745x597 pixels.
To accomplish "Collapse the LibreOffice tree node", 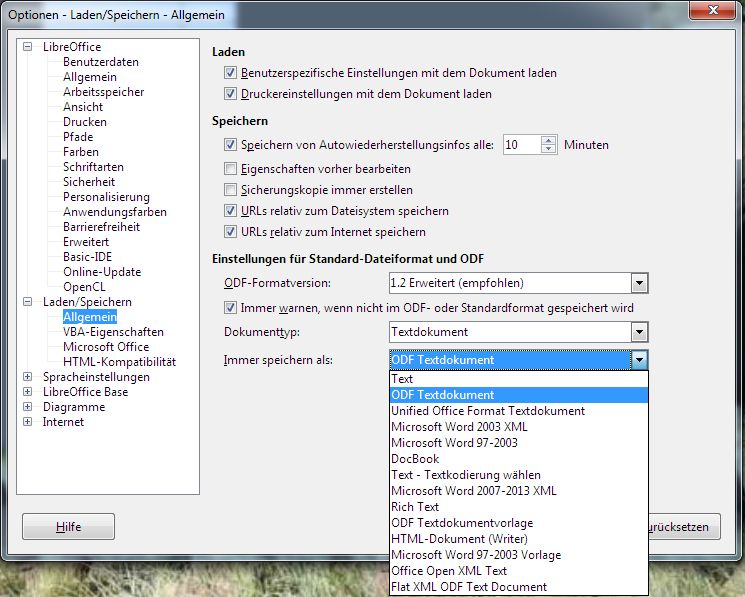I will (28, 47).
